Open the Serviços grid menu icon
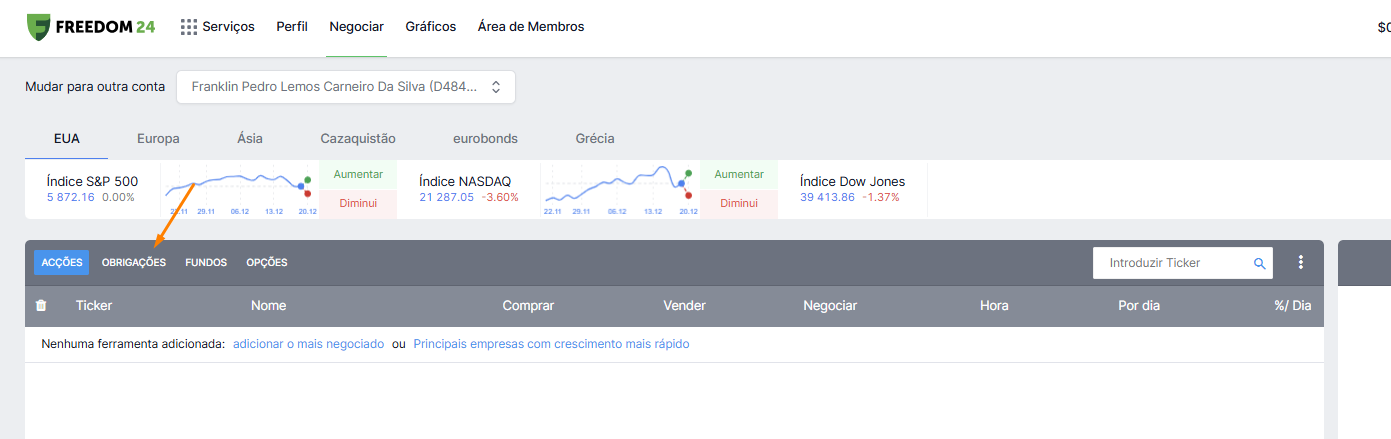Viewport: 1391px width, 439px height. (188, 27)
